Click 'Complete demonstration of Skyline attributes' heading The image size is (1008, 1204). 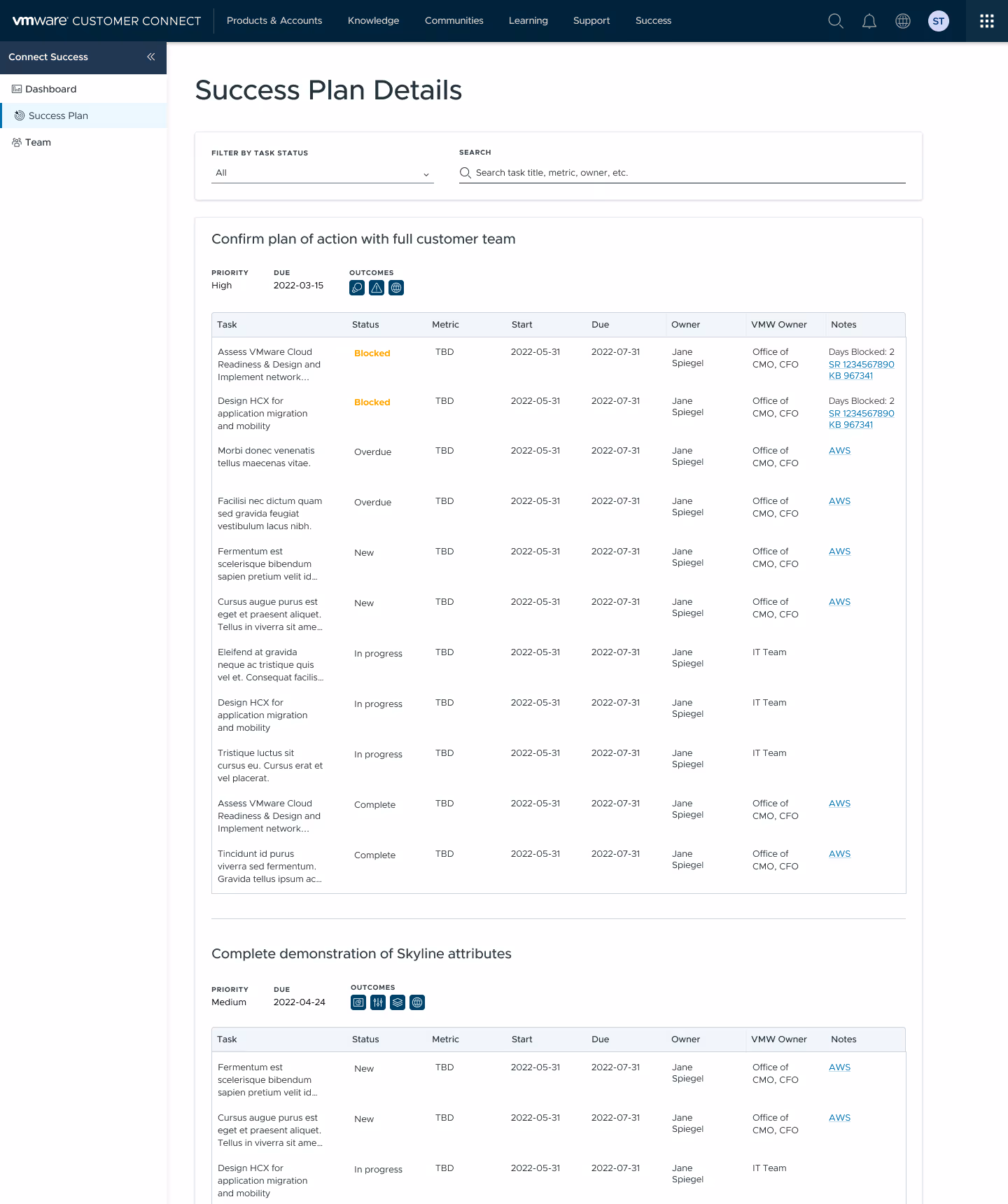pos(361,954)
